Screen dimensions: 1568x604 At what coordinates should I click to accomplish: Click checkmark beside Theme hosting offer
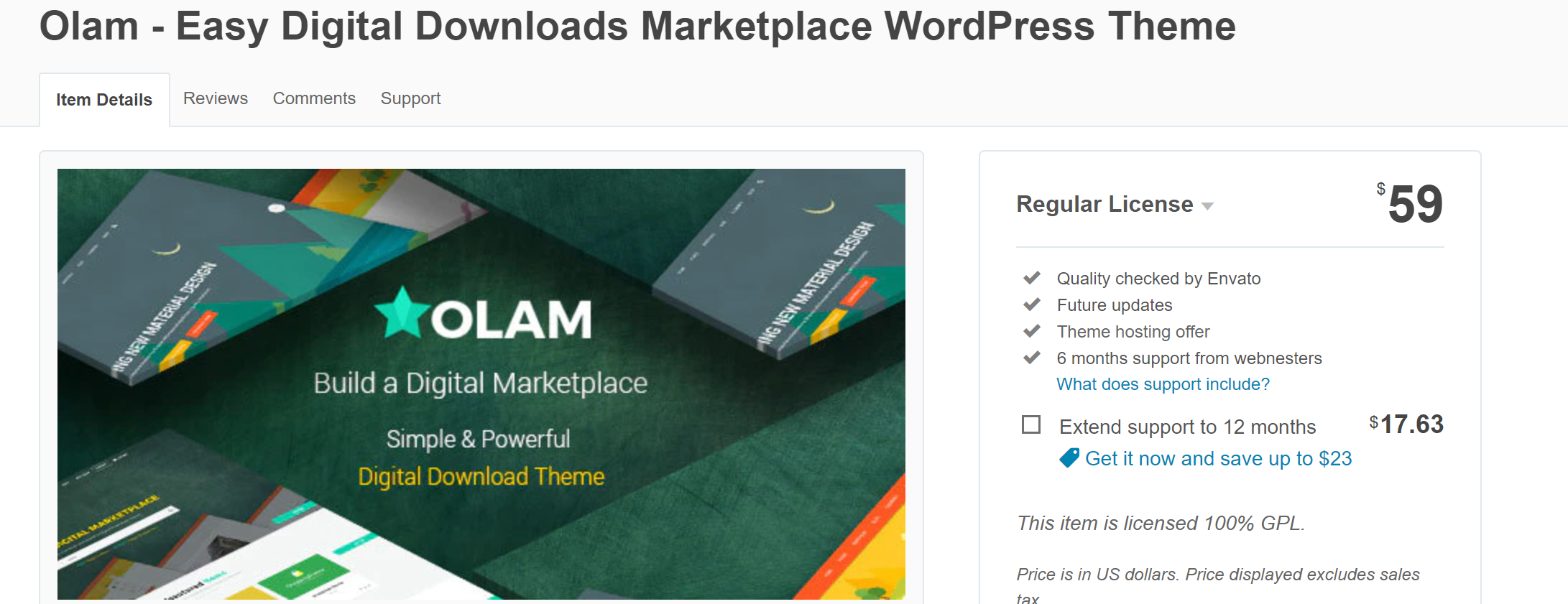coord(1032,330)
